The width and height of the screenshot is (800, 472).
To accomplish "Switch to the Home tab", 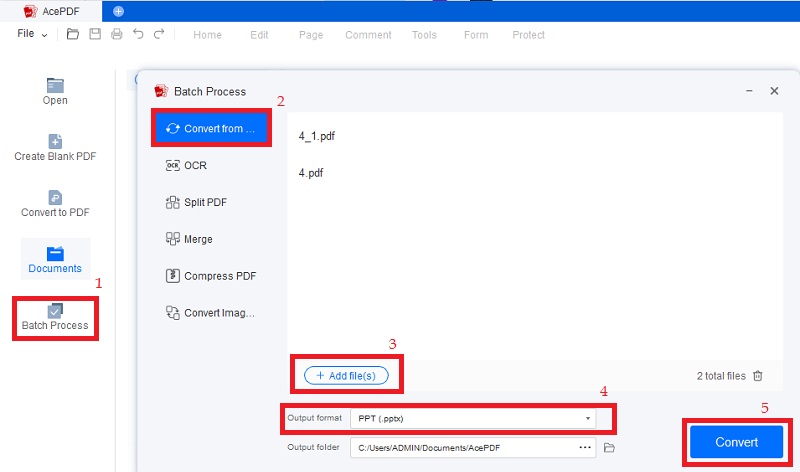I will click(207, 35).
